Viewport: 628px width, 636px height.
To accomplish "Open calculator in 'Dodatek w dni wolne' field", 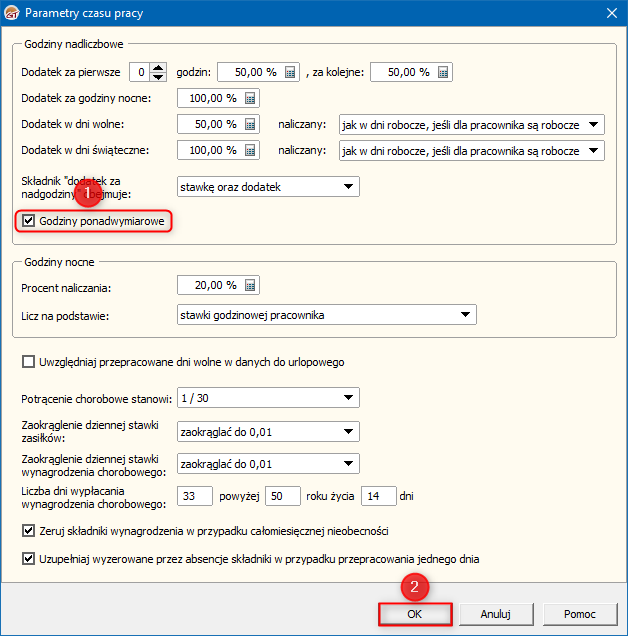I will 250,125.
